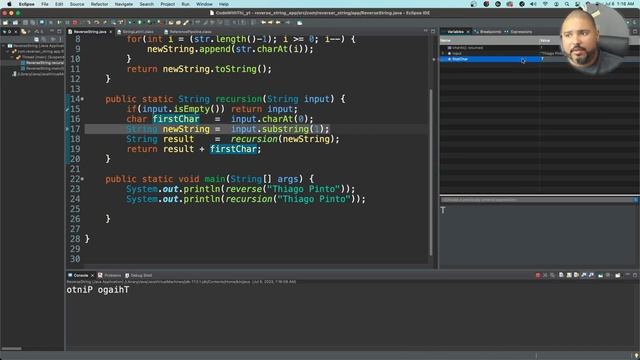The height and width of the screenshot is (360, 640).
Task: Click the Pin Console icon
Action: click(600, 276)
